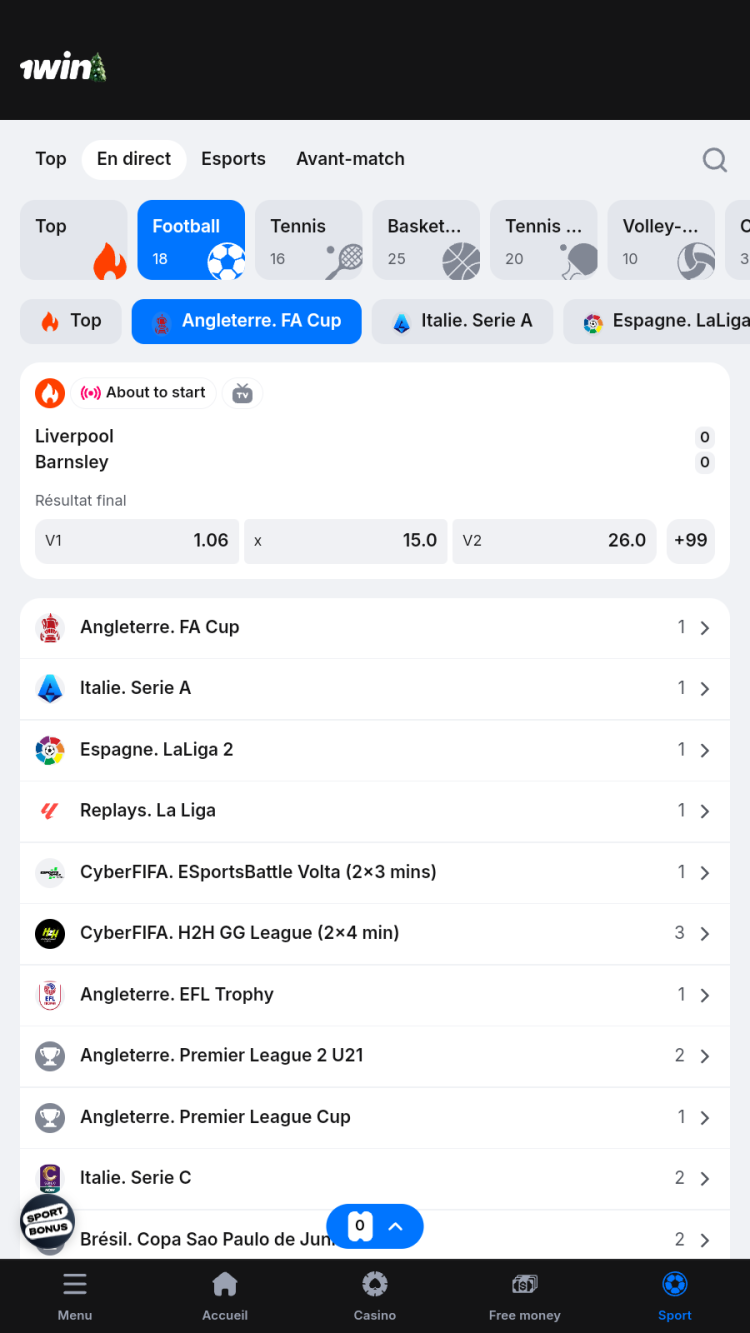Expand the Espagne. LaLiga 2 row
Viewport: 750px width, 1333px height.
pyautogui.click(x=375, y=750)
